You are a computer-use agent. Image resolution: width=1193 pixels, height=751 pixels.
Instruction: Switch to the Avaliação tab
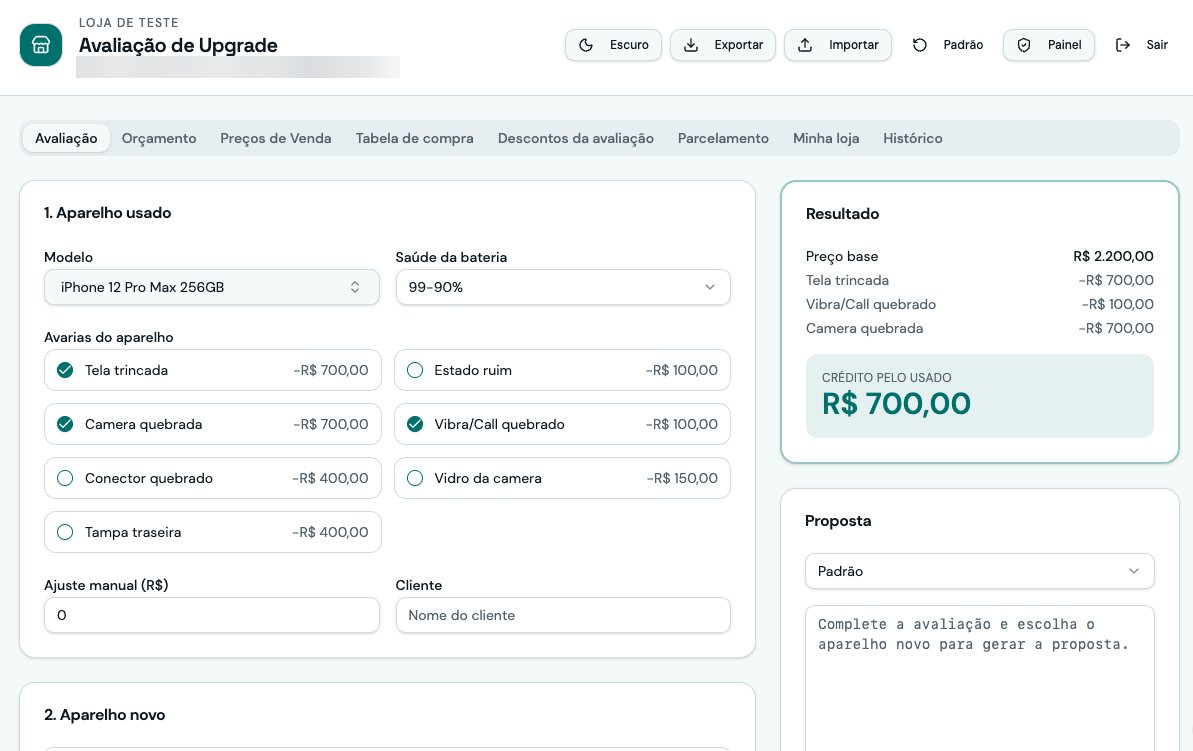(66, 138)
